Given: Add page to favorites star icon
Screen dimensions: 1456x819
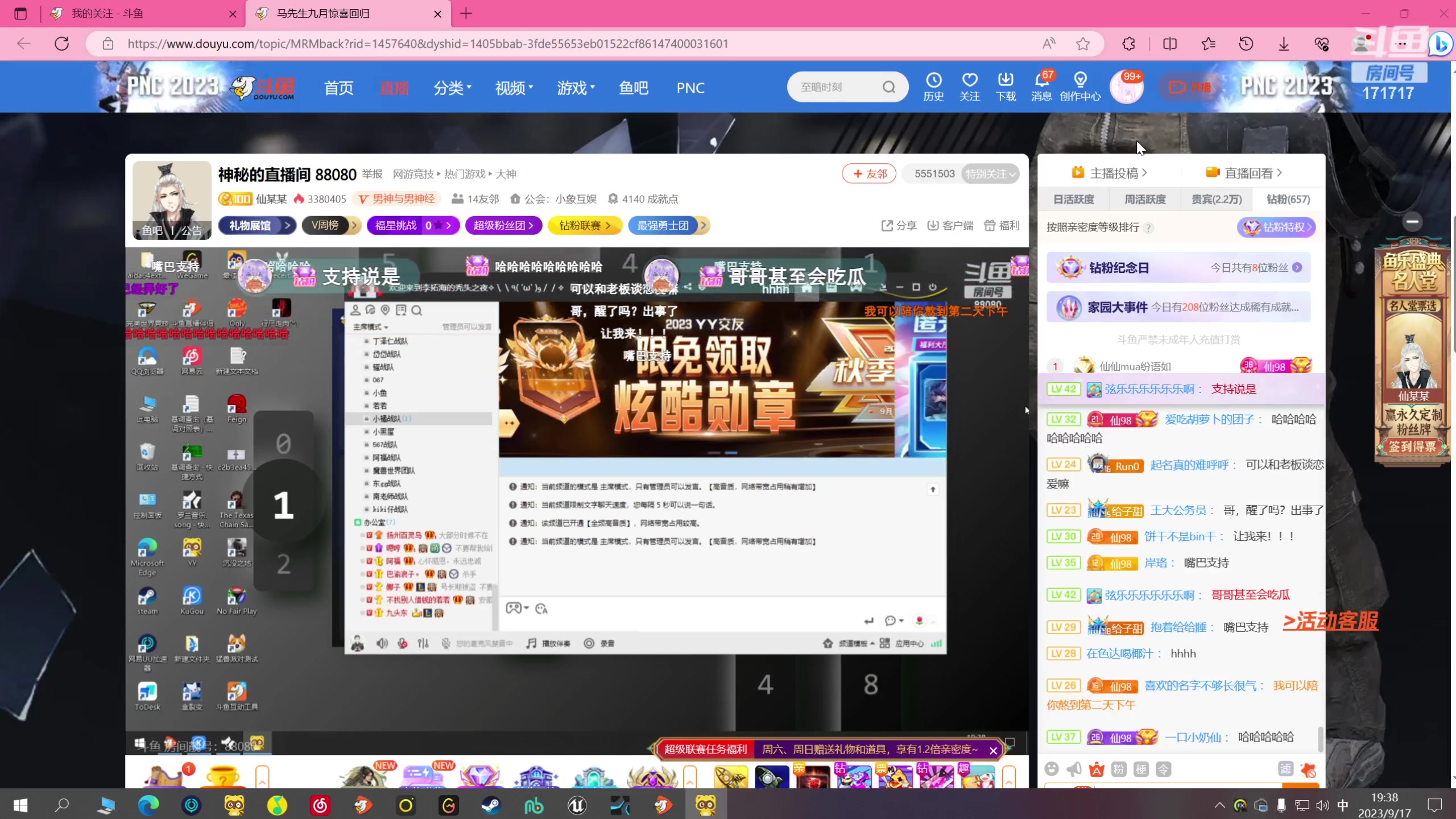Looking at the screenshot, I should click(1083, 44).
